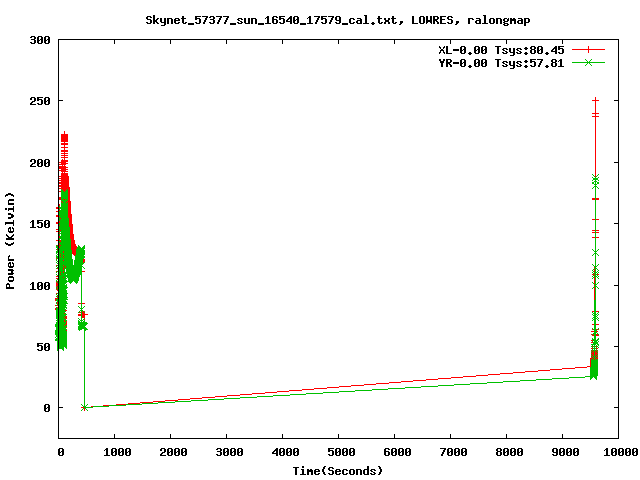The width and height of the screenshot is (640, 480).
Task: Click the x-axis value 1000
Action: (x=117, y=452)
